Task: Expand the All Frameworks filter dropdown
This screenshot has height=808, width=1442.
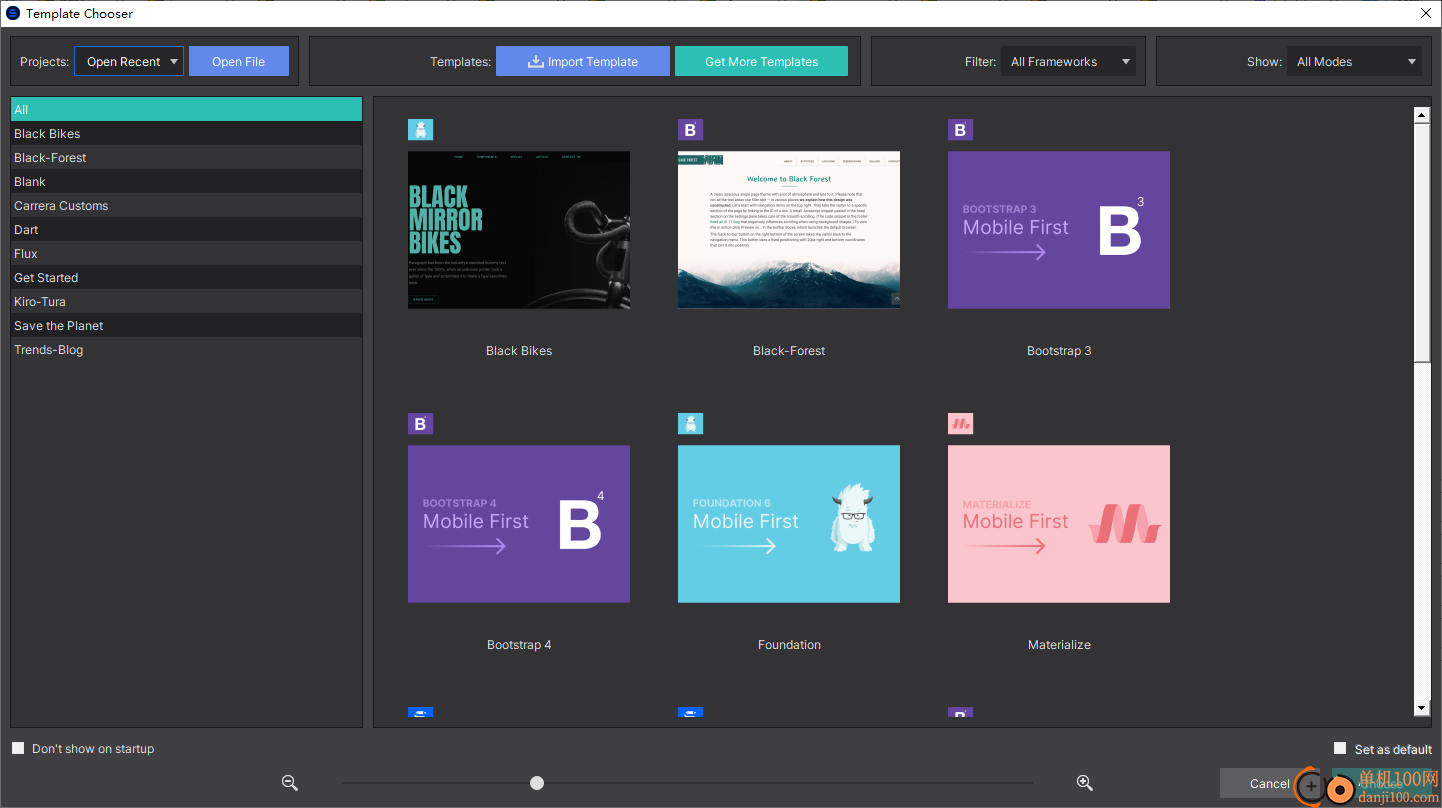Action: point(1068,61)
